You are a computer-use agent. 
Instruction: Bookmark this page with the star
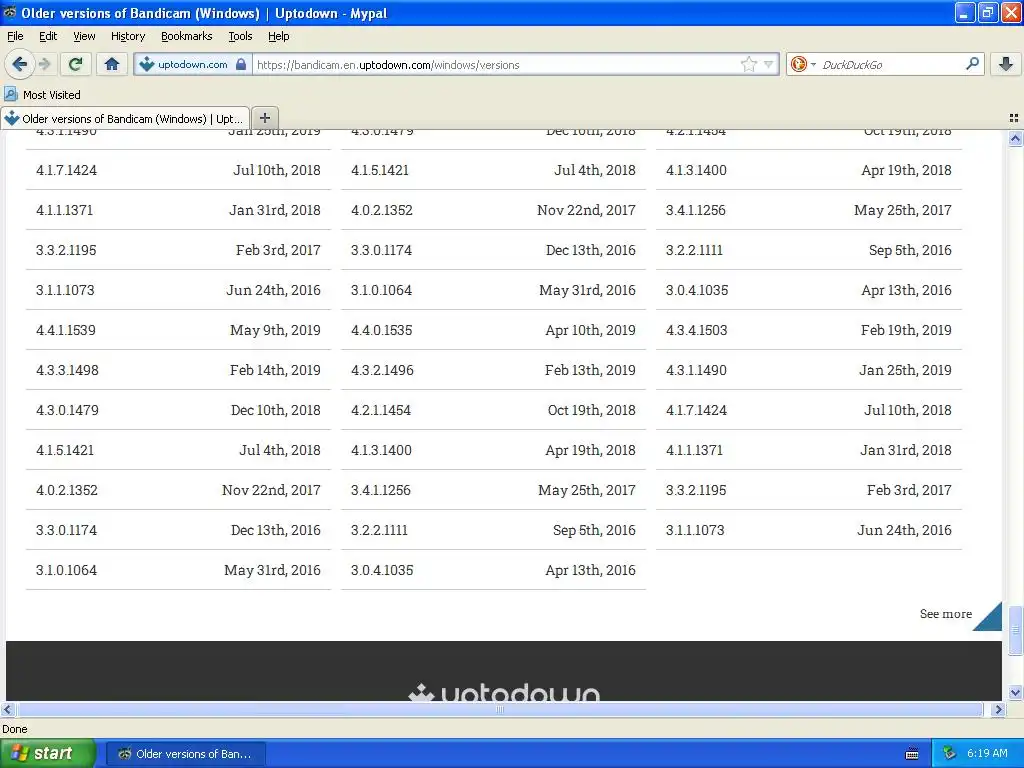[748, 64]
